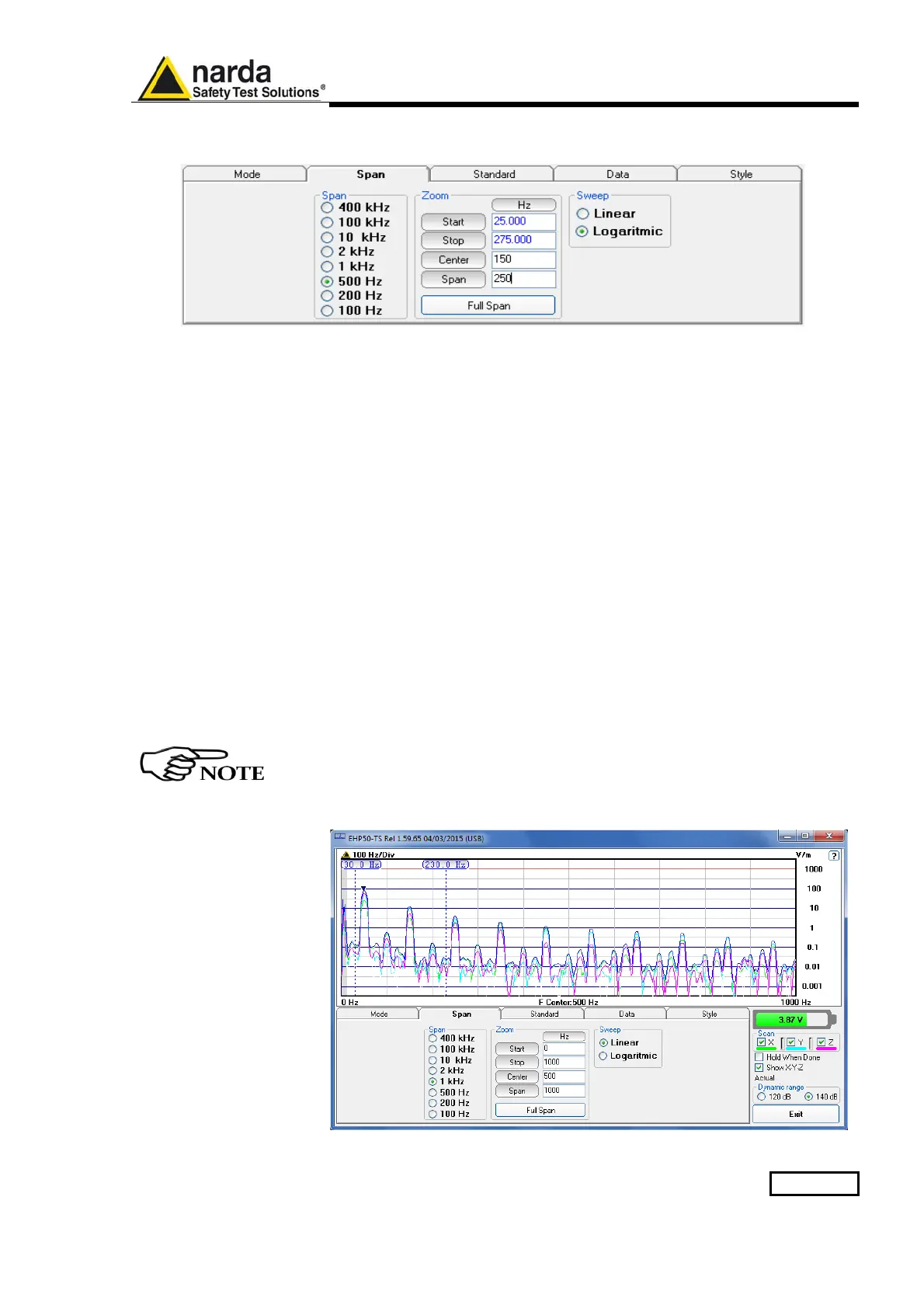Close the EHP50-TS window
This screenshot has height=1308, width=924.
coord(829,837)
